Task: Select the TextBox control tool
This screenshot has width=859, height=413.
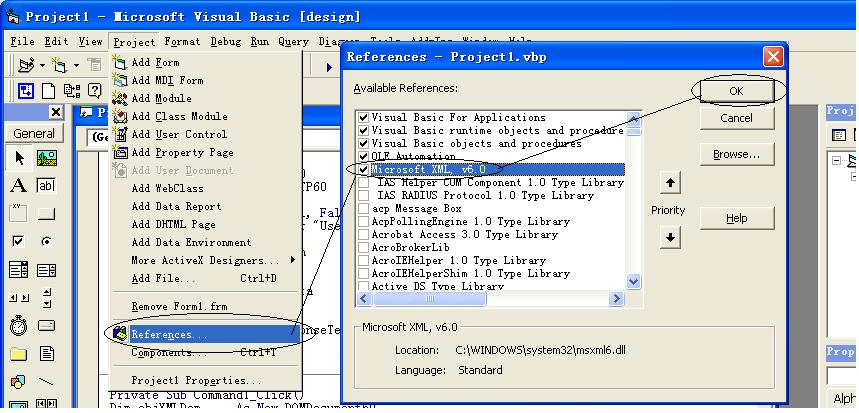Action: coord(47,186)
